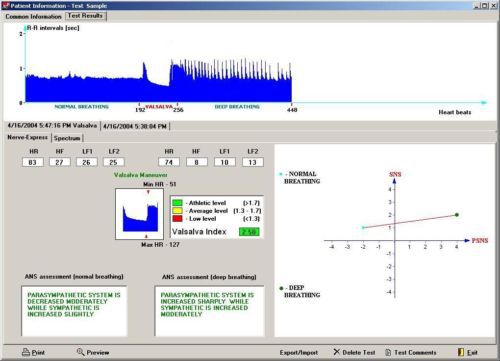Image resolution: width=500 pixels, height=361 pixels.
Task: Click the Export/Import button
Action: coord(299,352)
